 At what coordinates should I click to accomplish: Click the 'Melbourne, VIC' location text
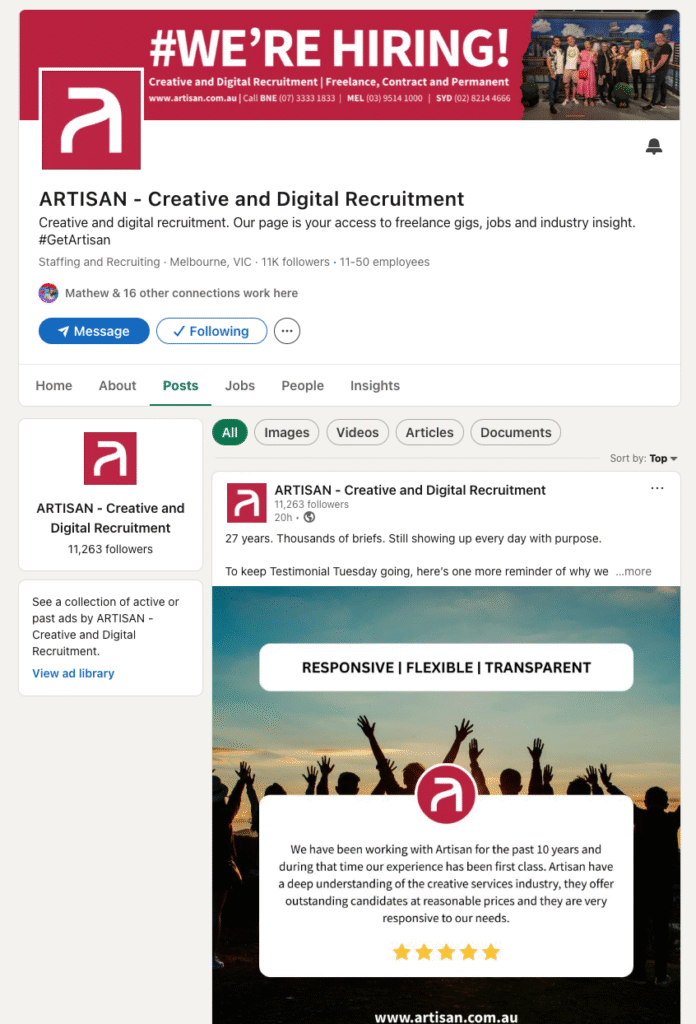(210, 262)
